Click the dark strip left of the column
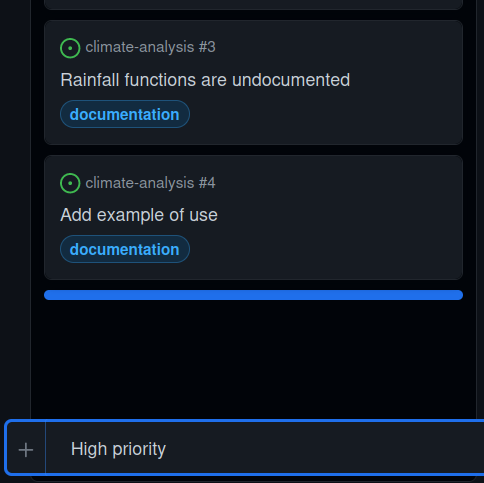Screen dimensions: 484x483 (15, 207)
